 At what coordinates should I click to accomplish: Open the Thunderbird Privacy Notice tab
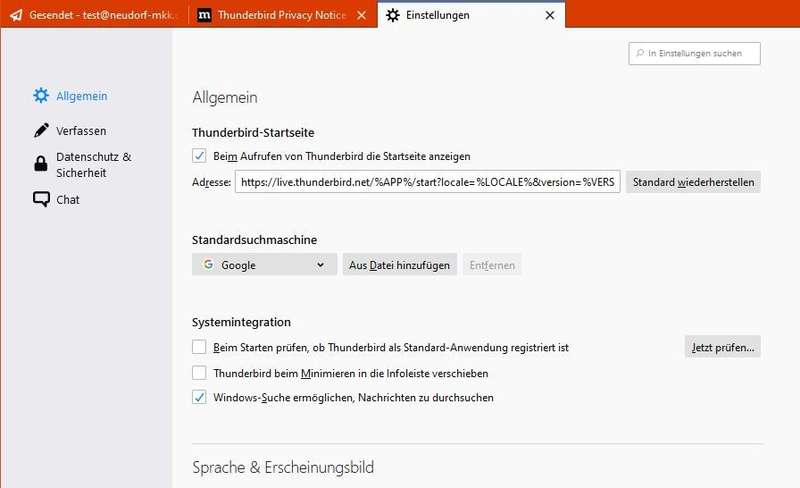pos(283,16)
